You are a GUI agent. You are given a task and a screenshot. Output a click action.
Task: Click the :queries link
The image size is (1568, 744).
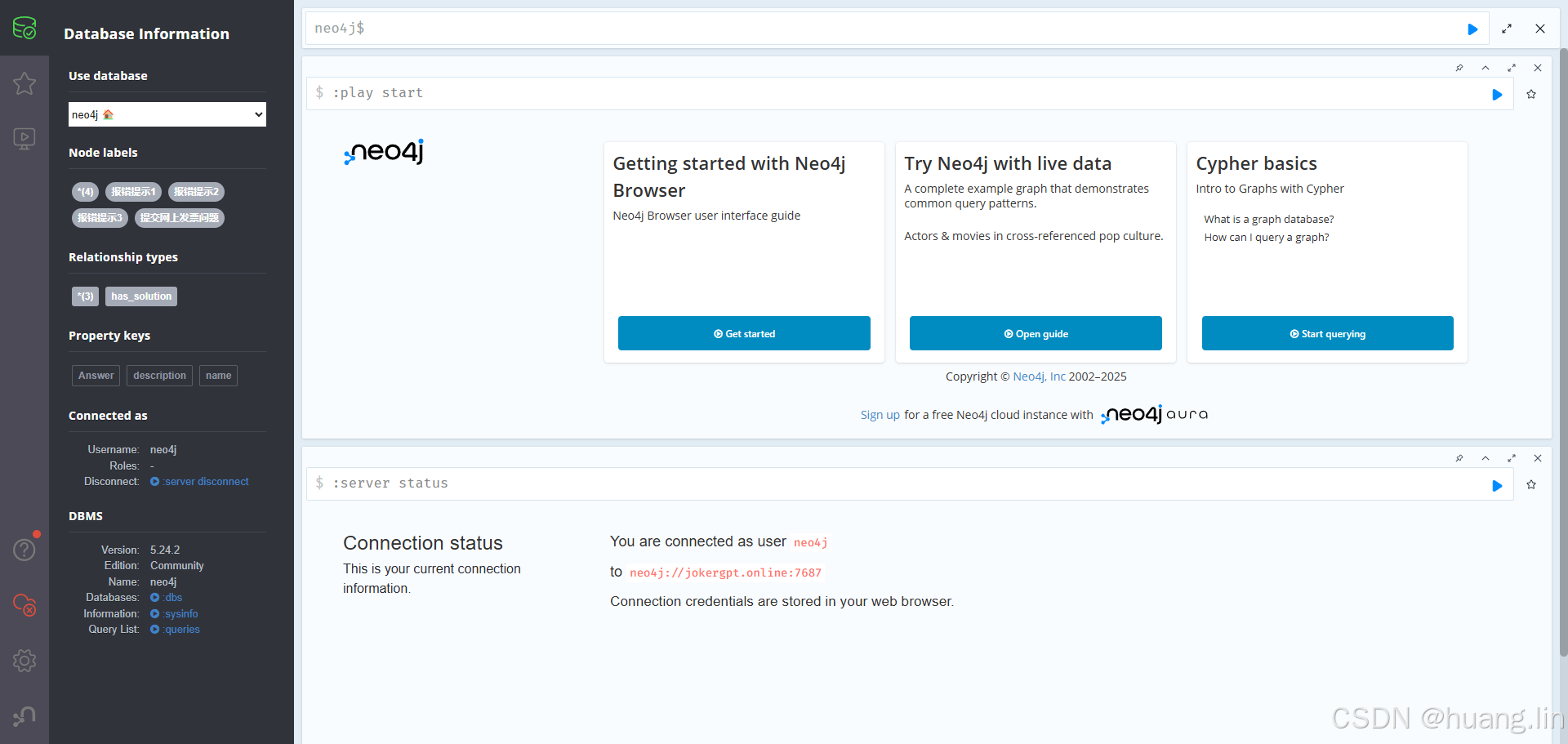click(176, 630)
